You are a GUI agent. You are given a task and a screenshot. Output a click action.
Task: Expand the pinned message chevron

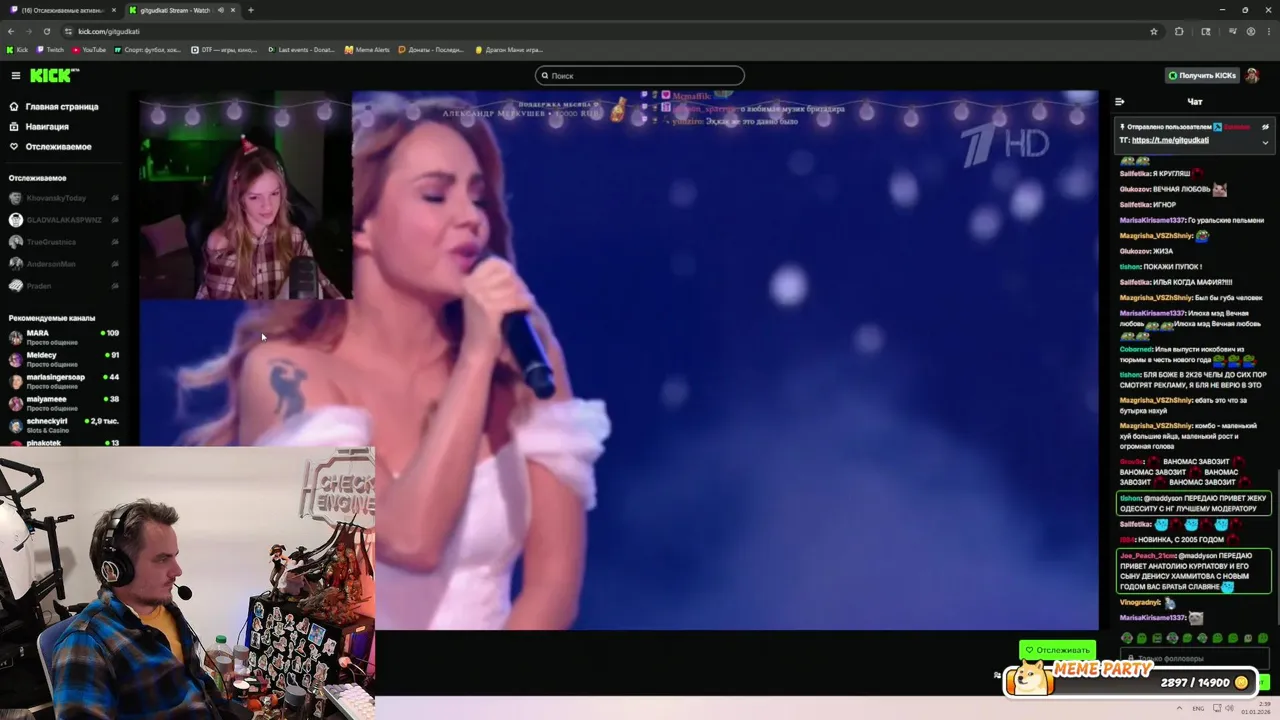coord(1265,142)
